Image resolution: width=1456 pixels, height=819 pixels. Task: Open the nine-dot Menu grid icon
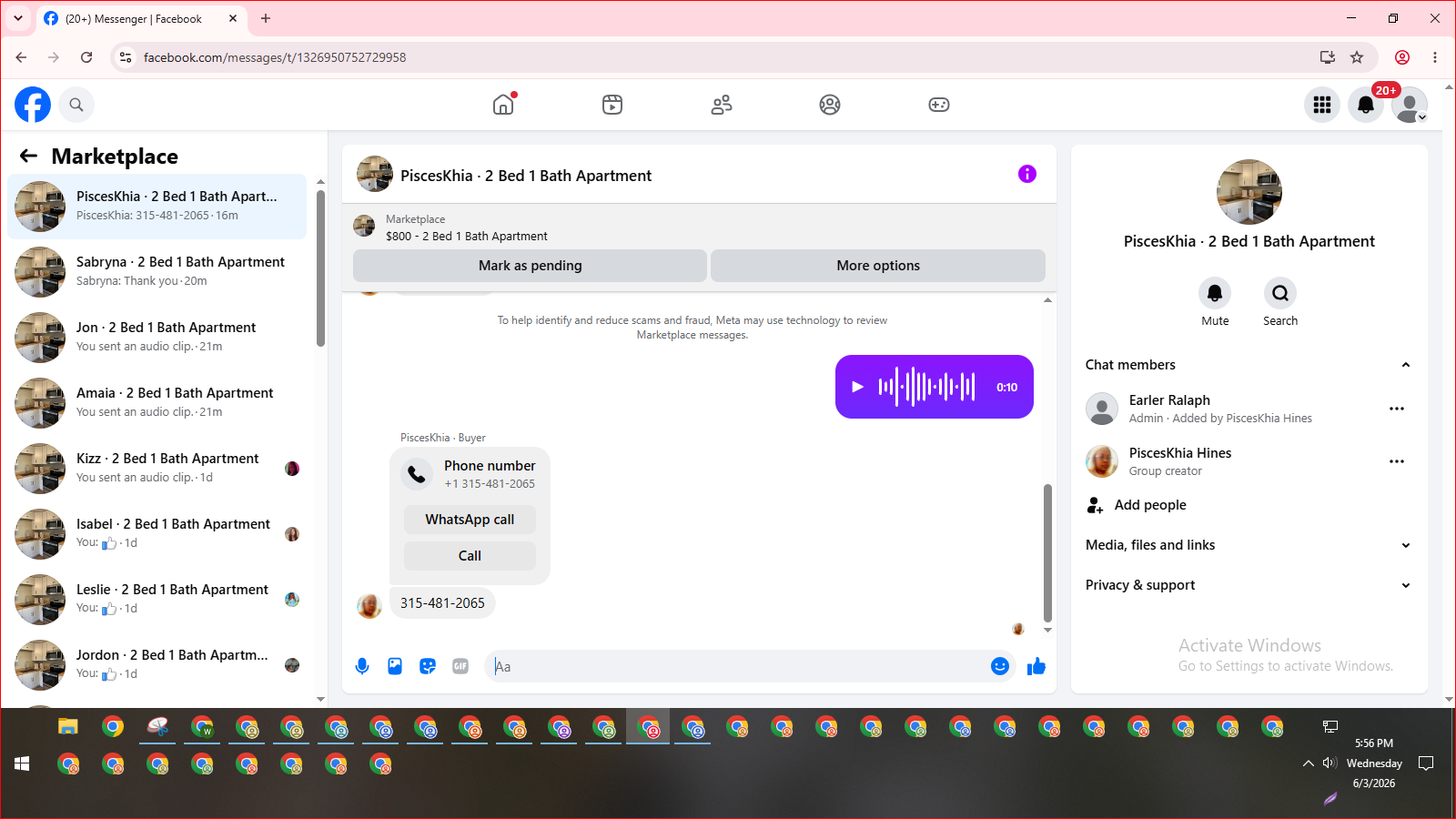(1322, 105)
